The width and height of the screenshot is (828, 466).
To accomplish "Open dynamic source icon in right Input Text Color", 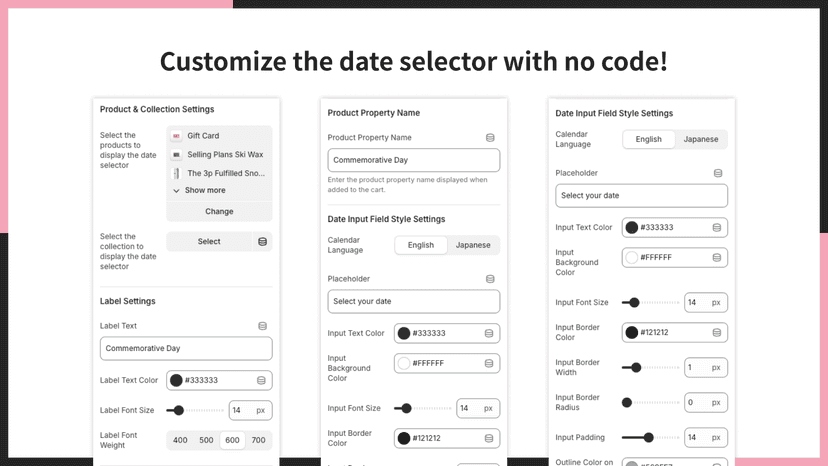I will (717, 228).
